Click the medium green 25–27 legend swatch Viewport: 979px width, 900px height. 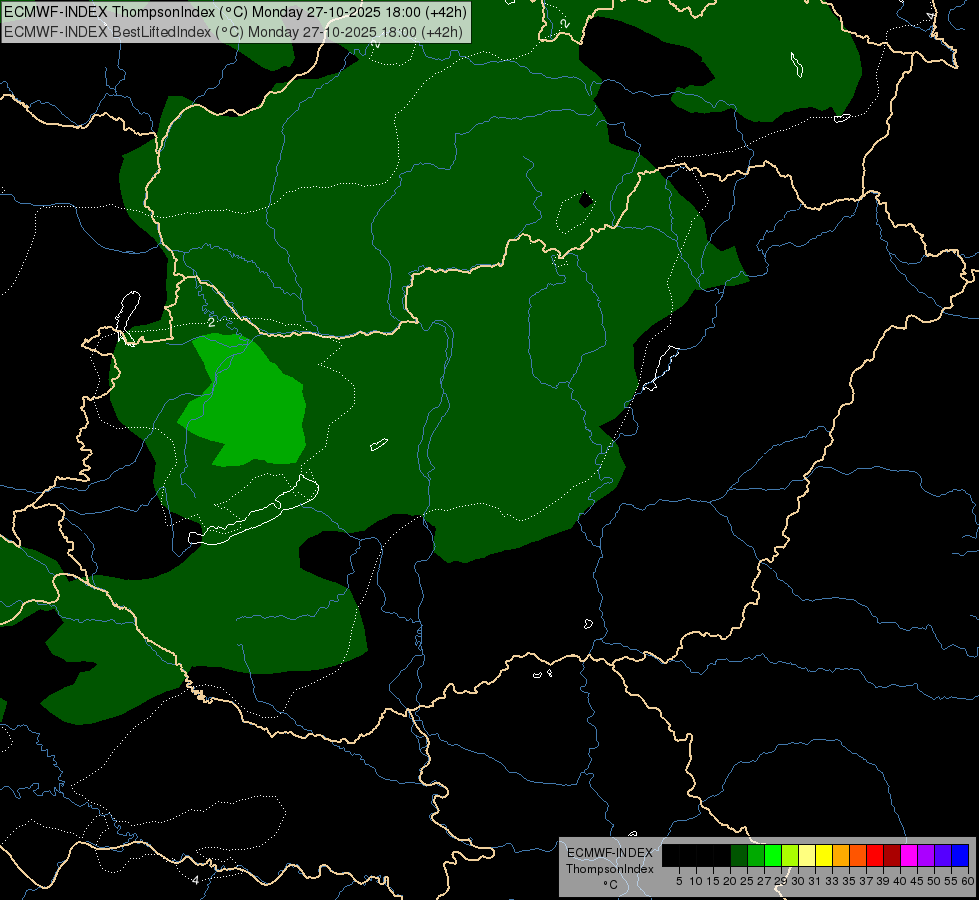click(756, 855)
